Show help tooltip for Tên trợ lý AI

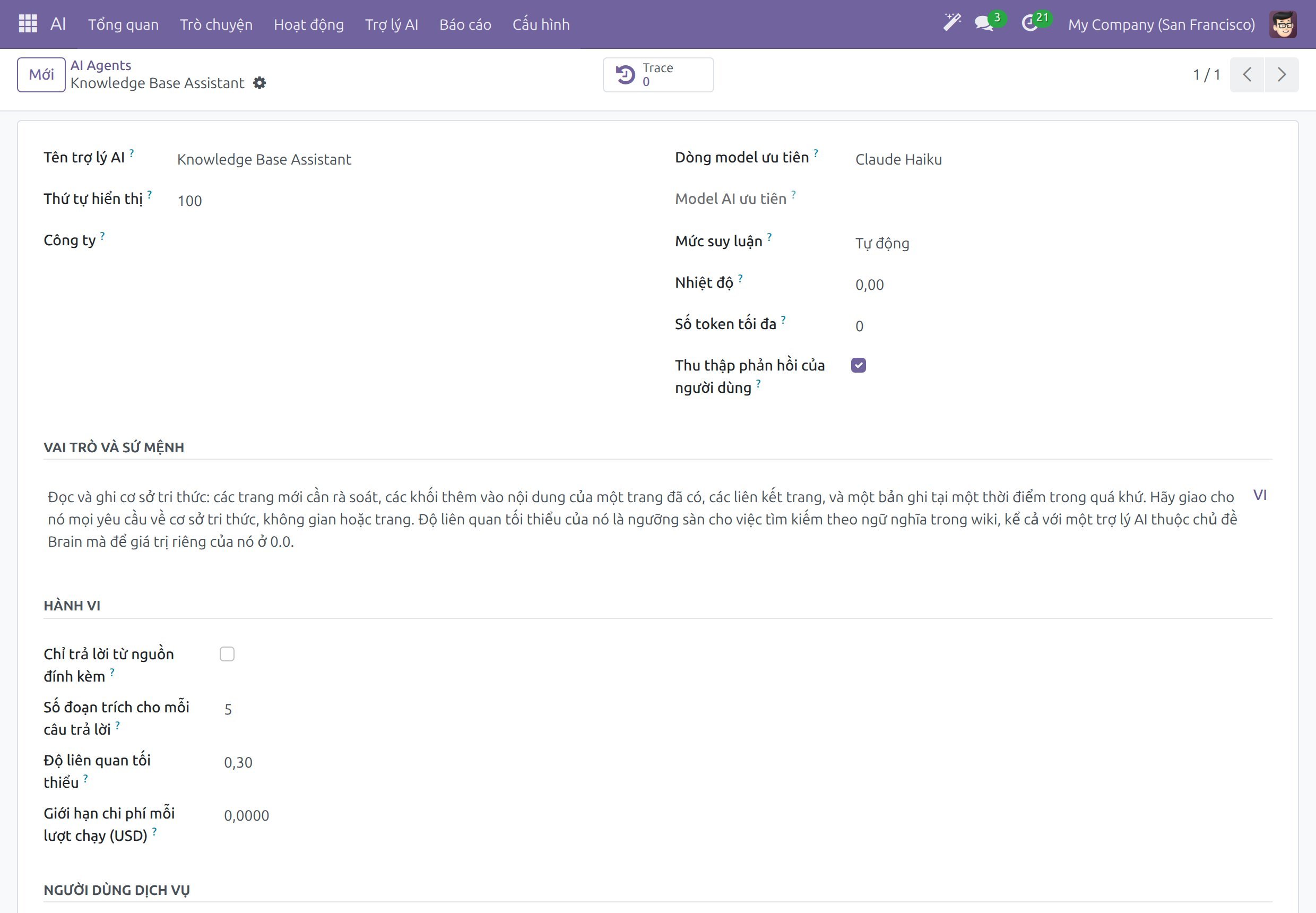tap(132, 153)
